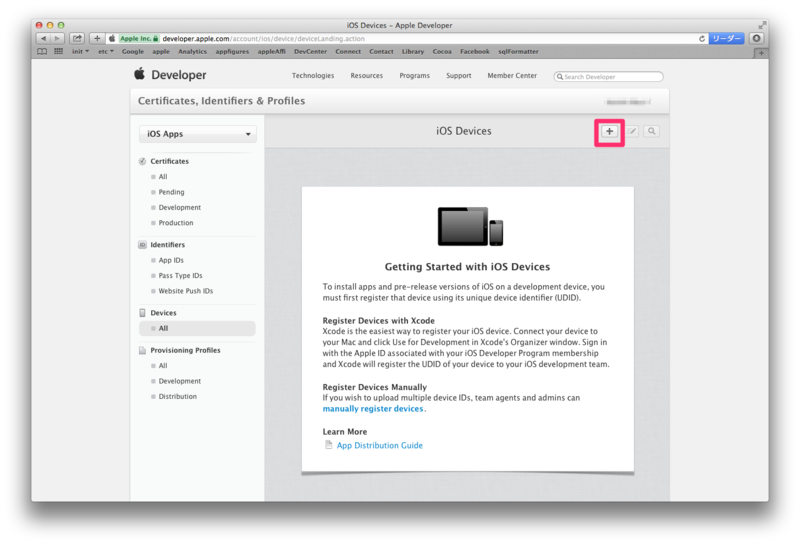Click the Search Developer field
Viewport: 800px width, 545px height.
tap(608, 77)
